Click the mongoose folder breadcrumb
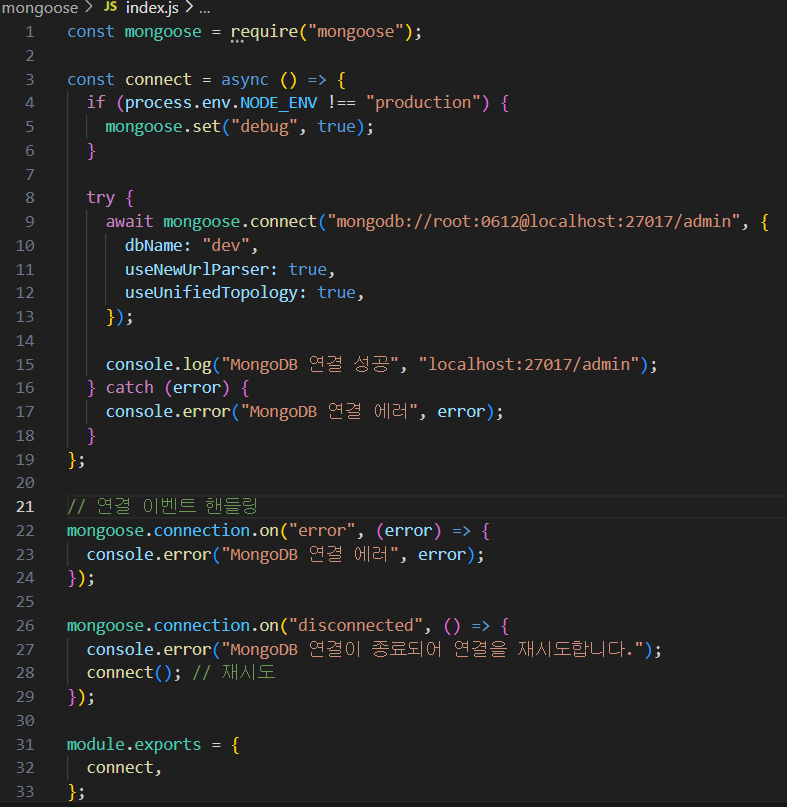The width and height of the screenshot is (787, 807). [40, 8]
